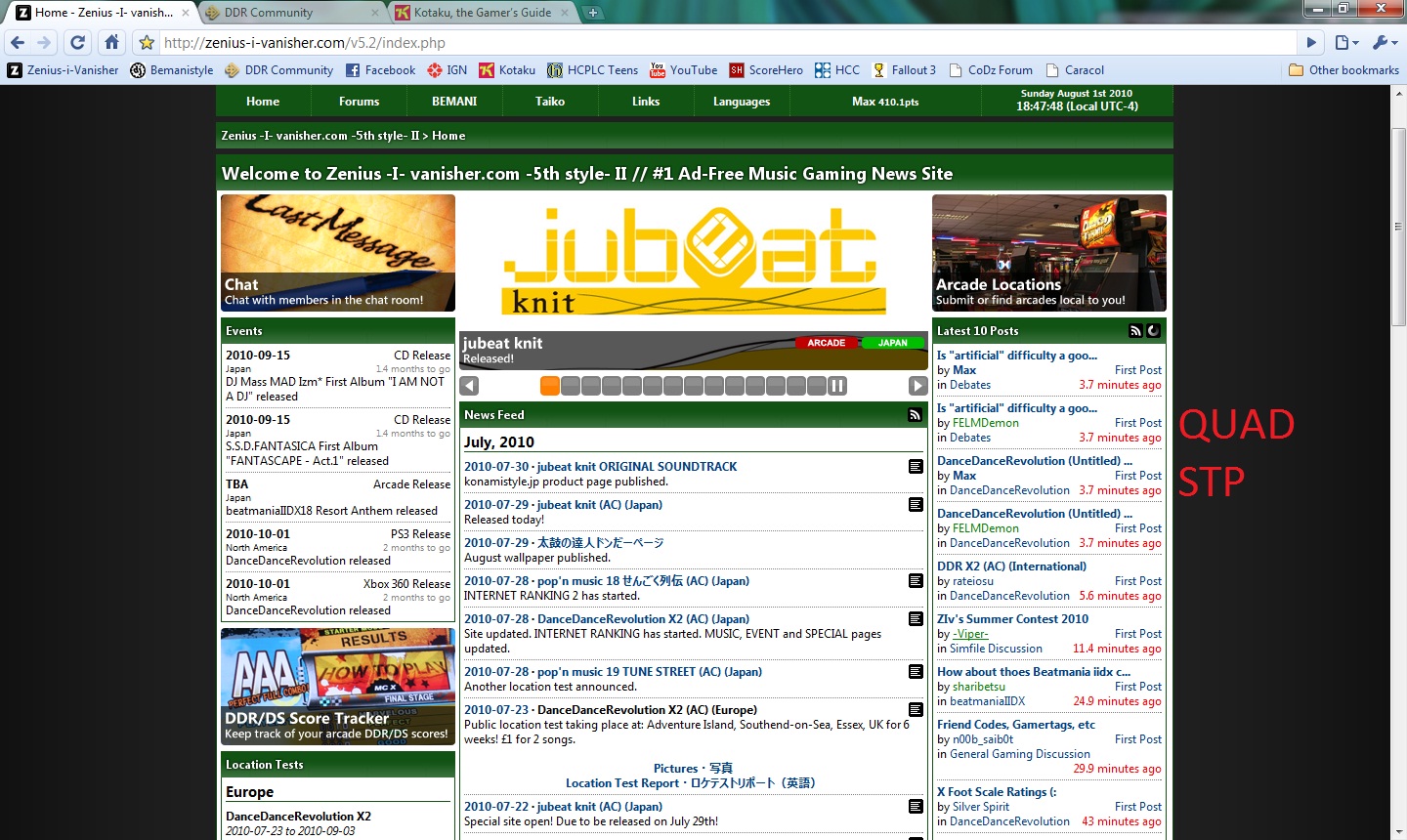Image resolution: width=1407 pixels, height=840 pixels.
Task: Open the Zenius-i-Vanisher bookmark
Action: pyautogui.click(x=64, y=70)
